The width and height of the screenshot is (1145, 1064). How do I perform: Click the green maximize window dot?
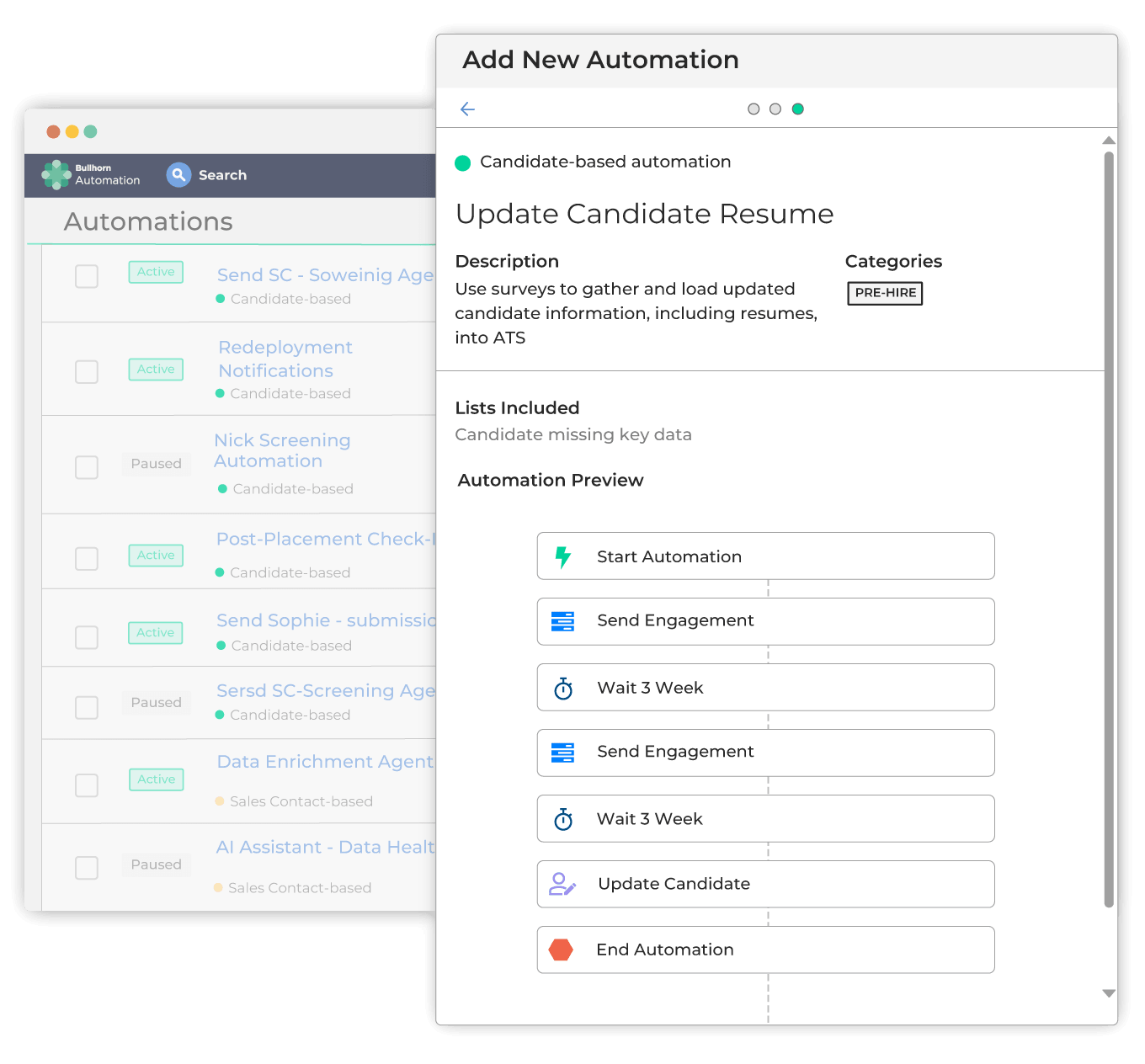click(91, 131)
